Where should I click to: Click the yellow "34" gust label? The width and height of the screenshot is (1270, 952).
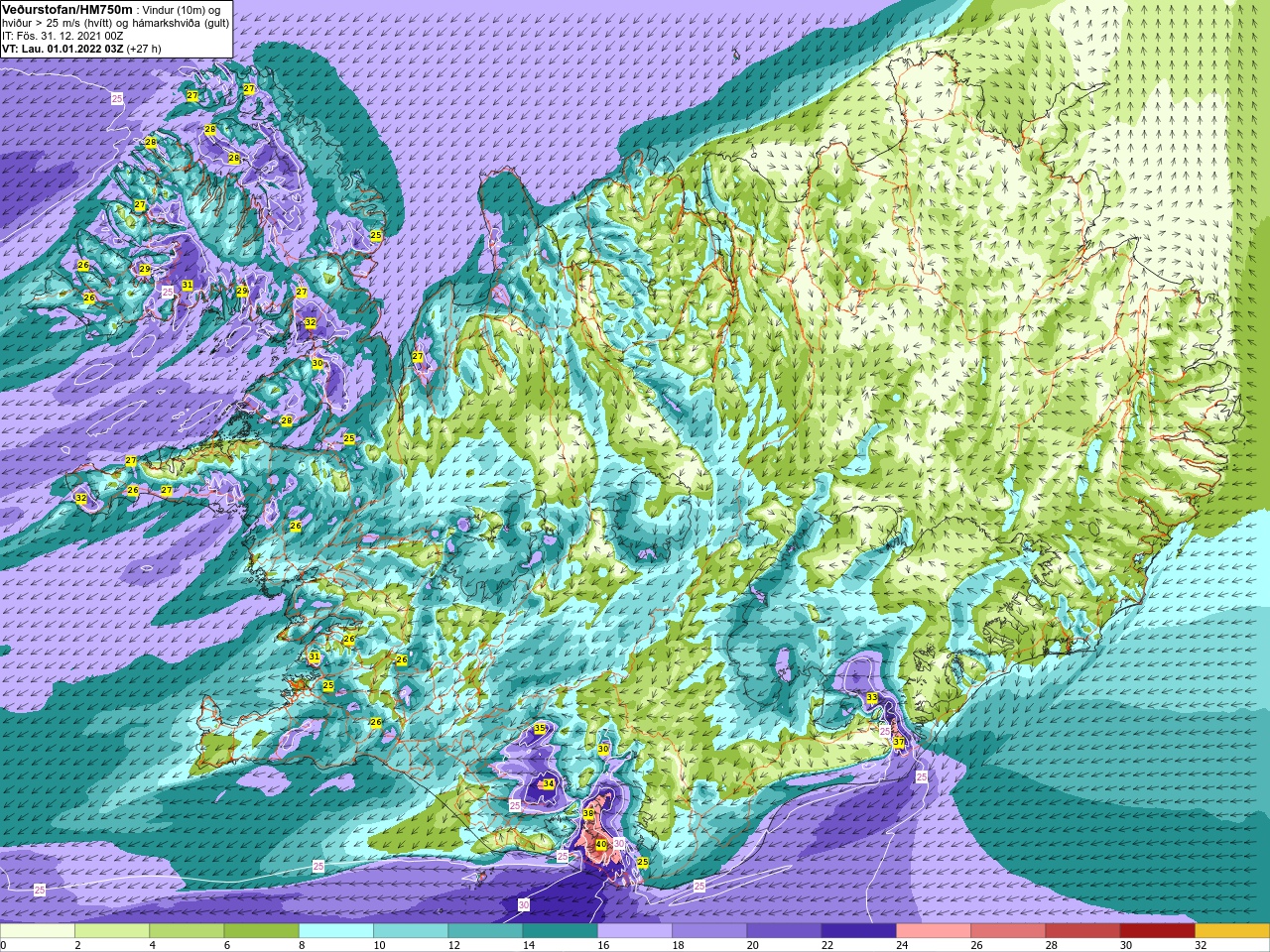coord(549,783)
